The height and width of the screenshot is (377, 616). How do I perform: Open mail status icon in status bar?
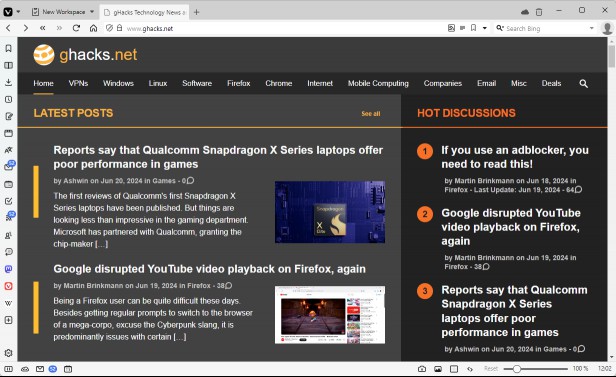coord(40,369)
